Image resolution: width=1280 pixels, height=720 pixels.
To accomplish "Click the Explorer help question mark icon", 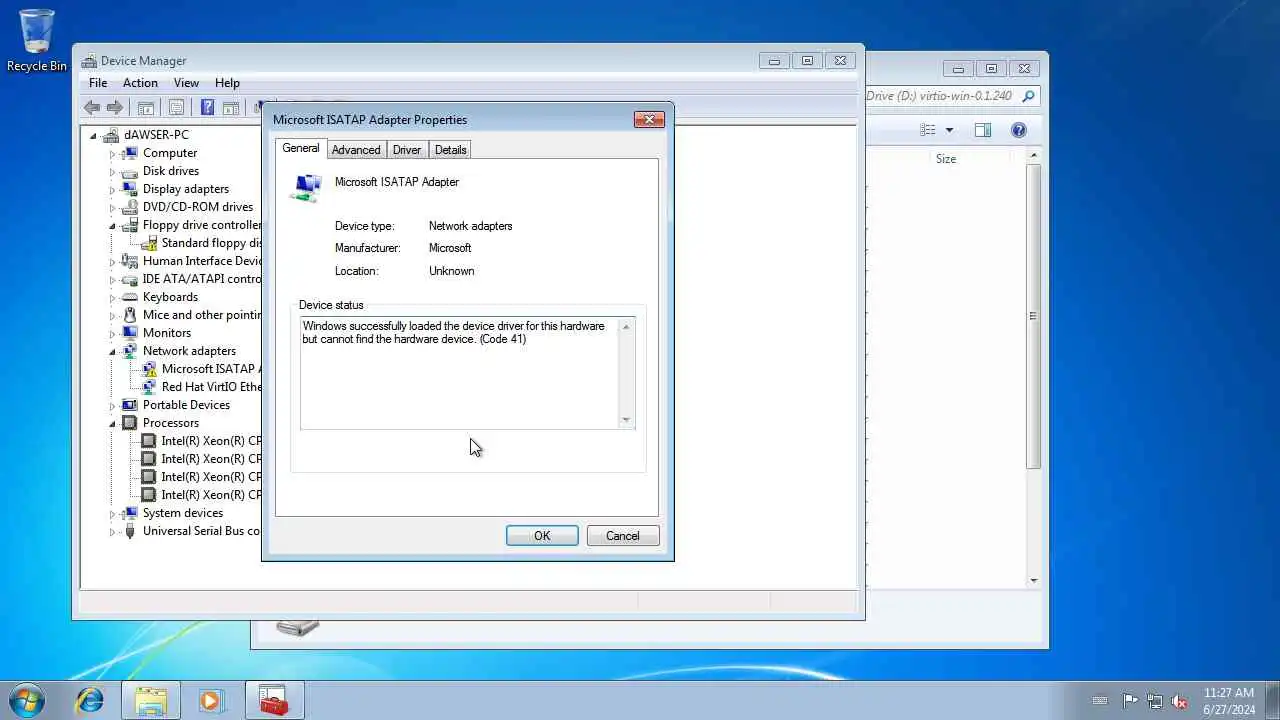I will point(1019,130).
